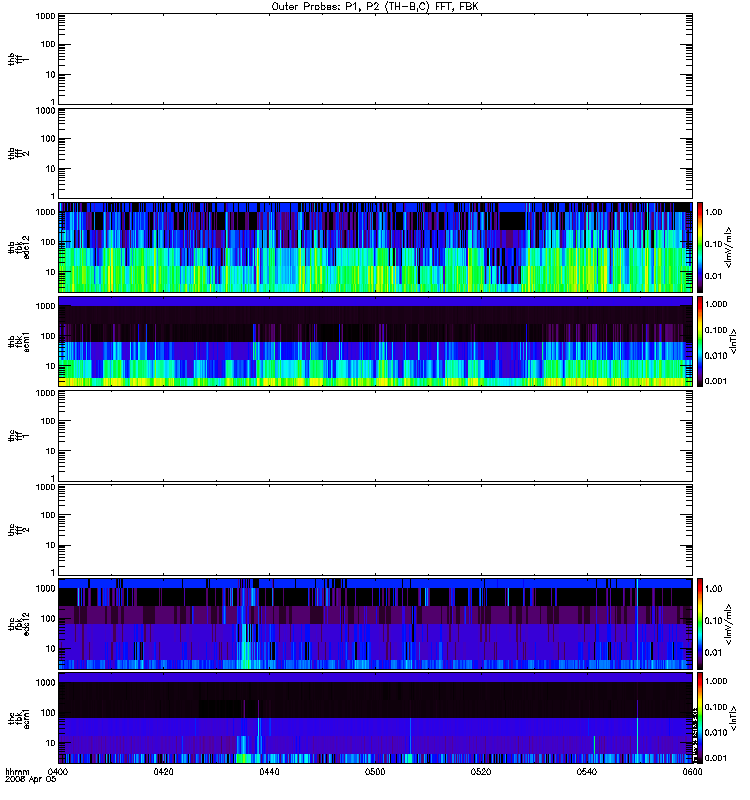Click the '0600' time axis label

pos(692,772)
